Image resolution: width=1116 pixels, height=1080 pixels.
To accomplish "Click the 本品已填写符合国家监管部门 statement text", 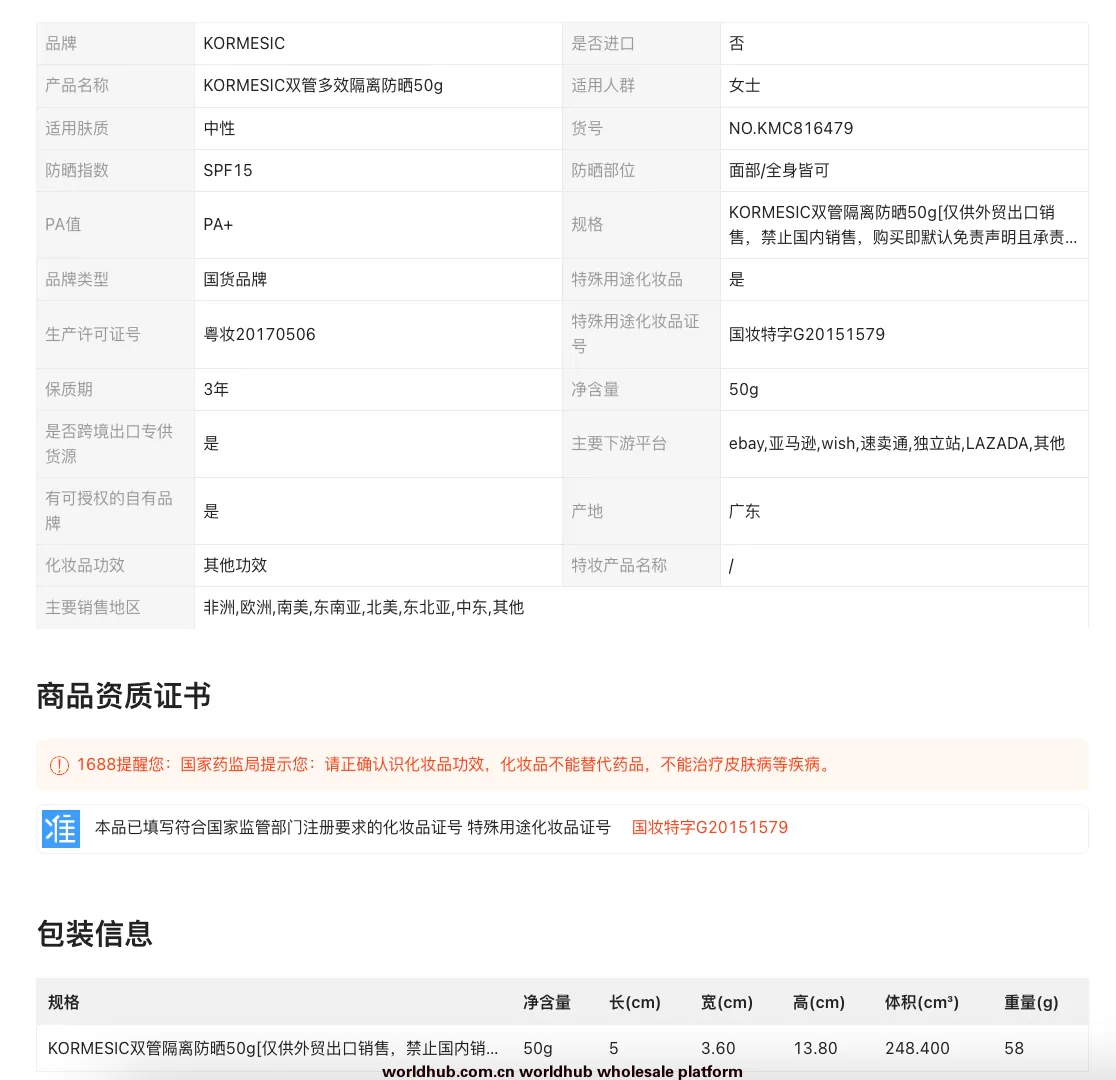I will pyautogui.click(x=353, y=827).
